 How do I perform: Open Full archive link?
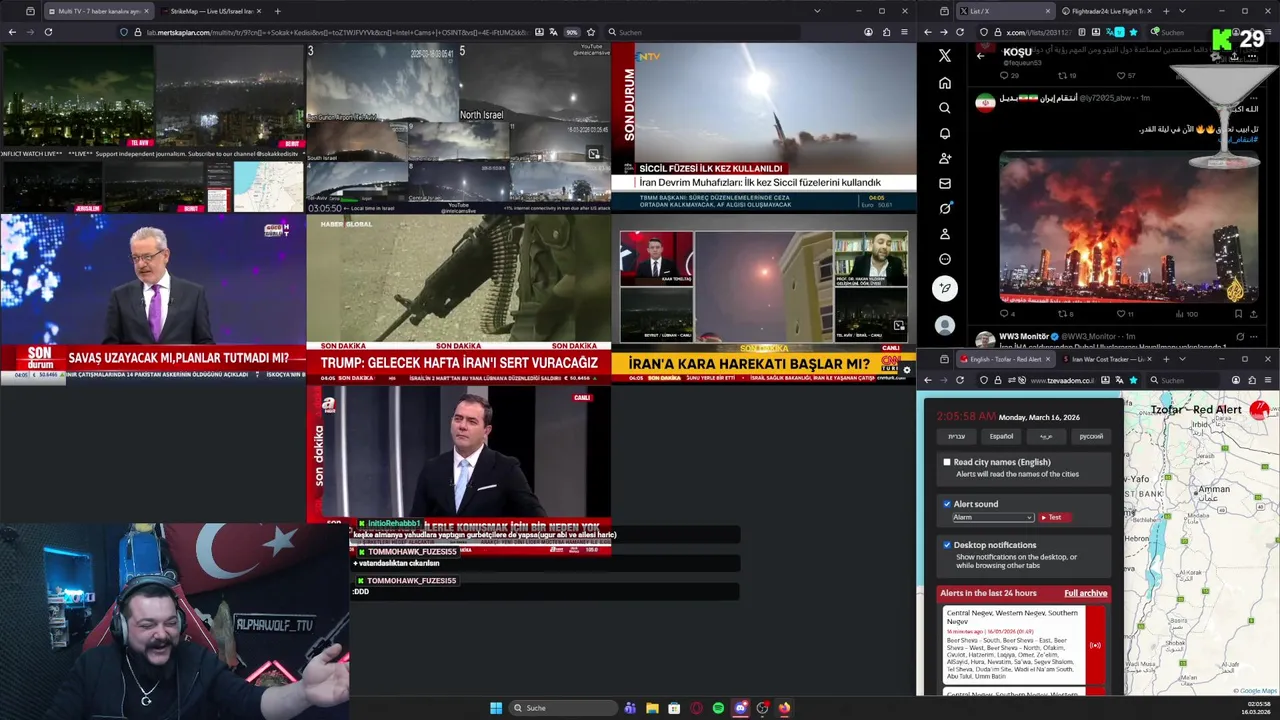click(1085, 593)
